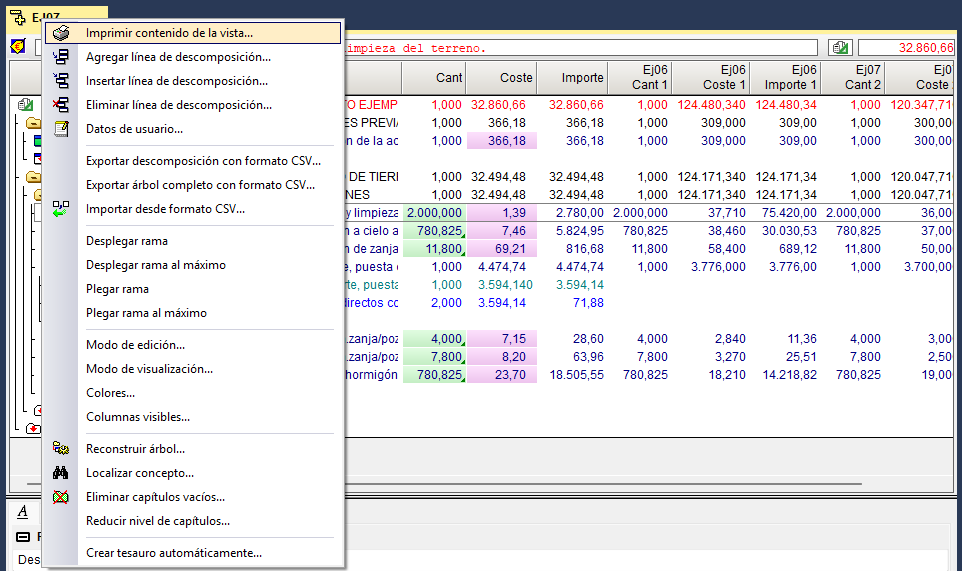Click the Datos de usuario notepad icon

[61, 129]
